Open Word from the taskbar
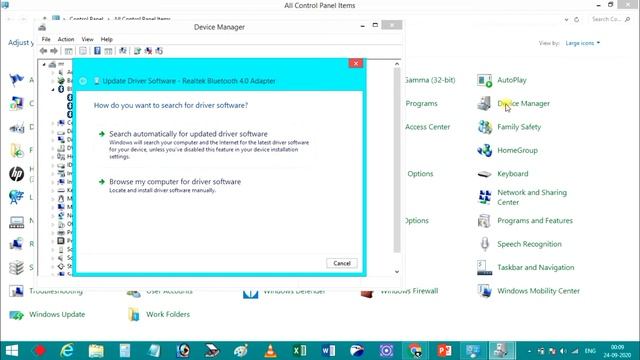 point(328,351)
